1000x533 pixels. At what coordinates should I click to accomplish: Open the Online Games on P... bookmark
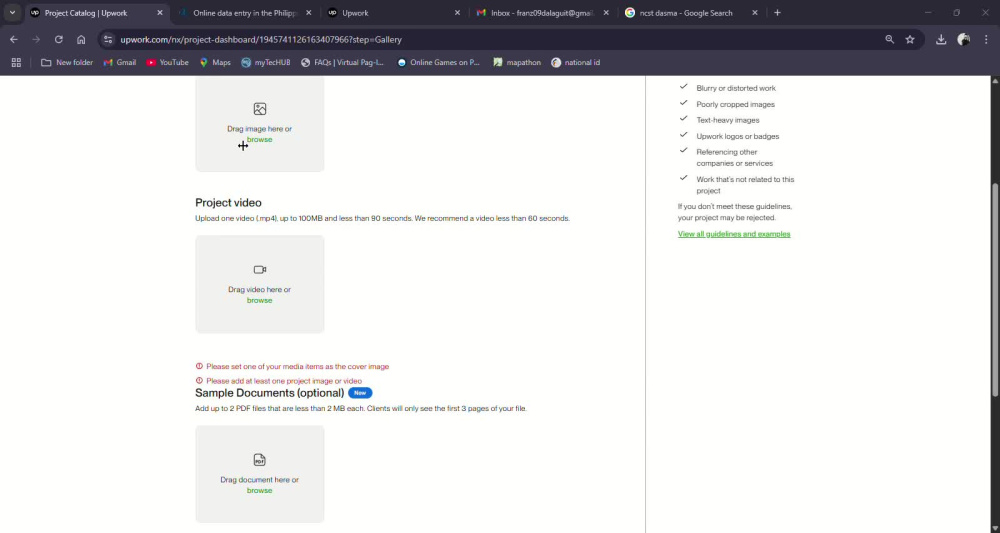click(x=438, y=62)
